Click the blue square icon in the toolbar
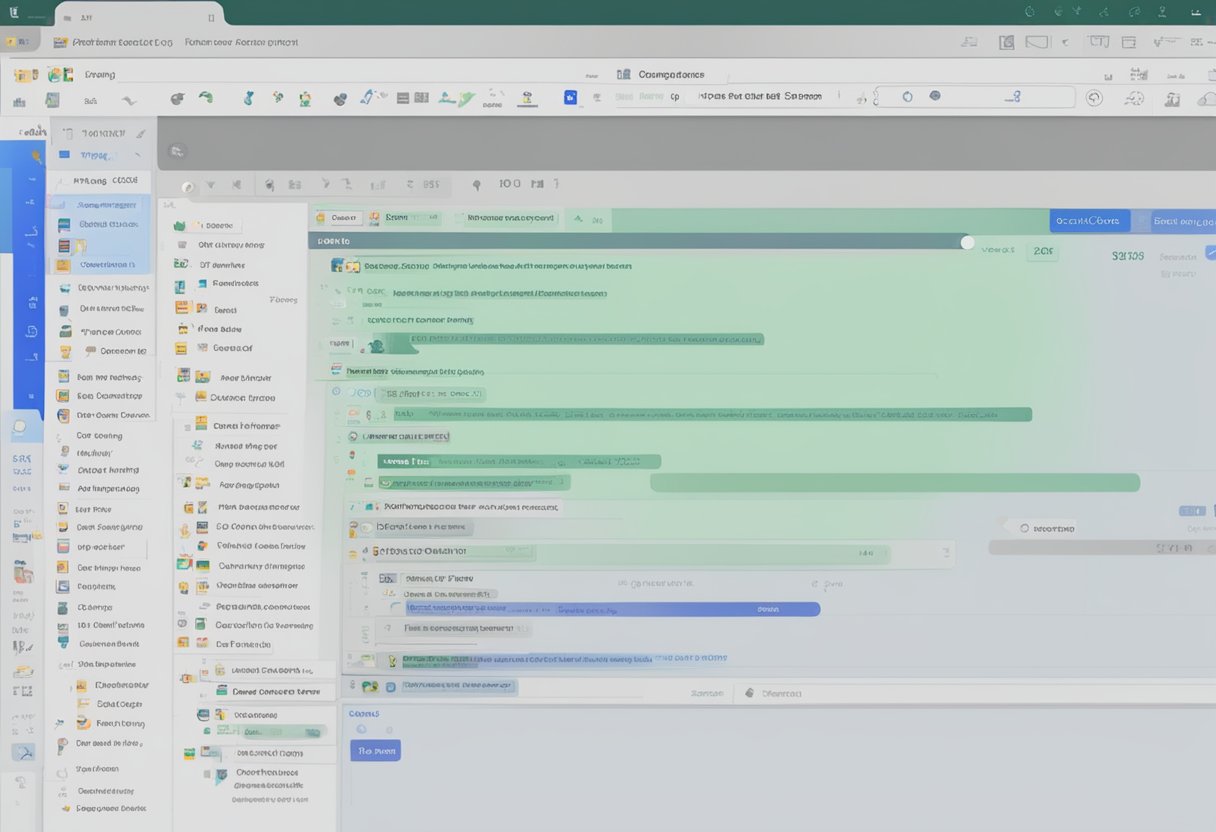The height and width of the screenshot is (832, 1216). coord(570,97)
